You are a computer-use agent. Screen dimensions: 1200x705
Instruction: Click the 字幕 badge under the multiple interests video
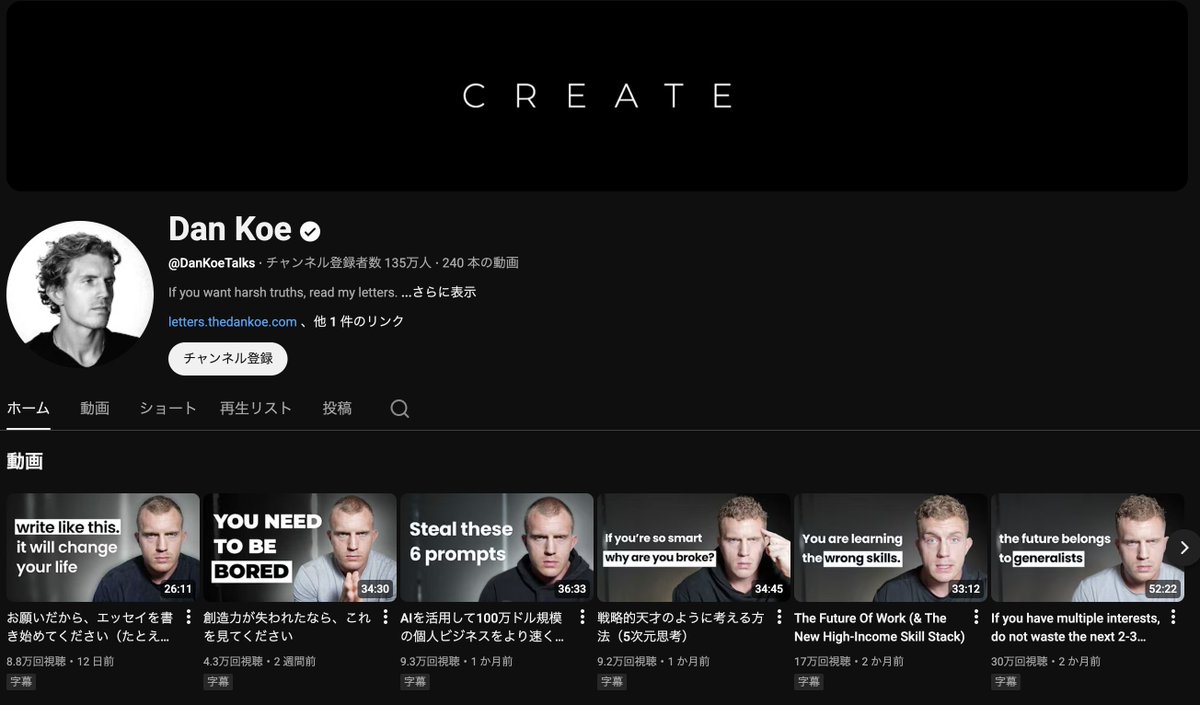(1005, 682)
